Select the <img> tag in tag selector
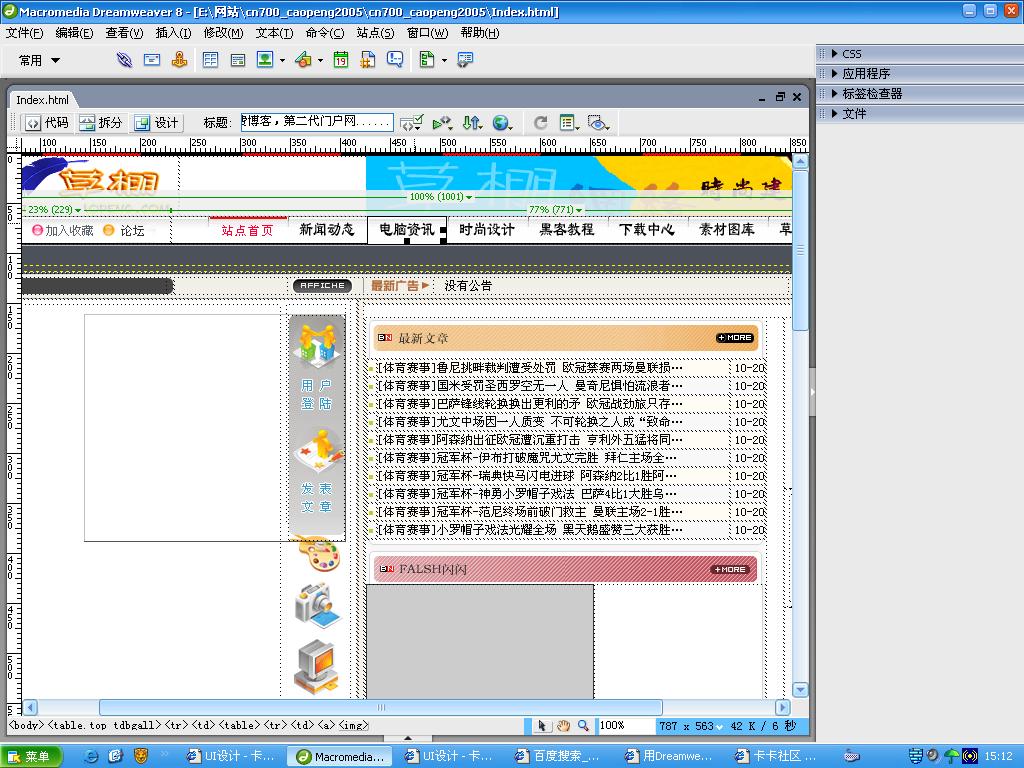 click(353, 725)
